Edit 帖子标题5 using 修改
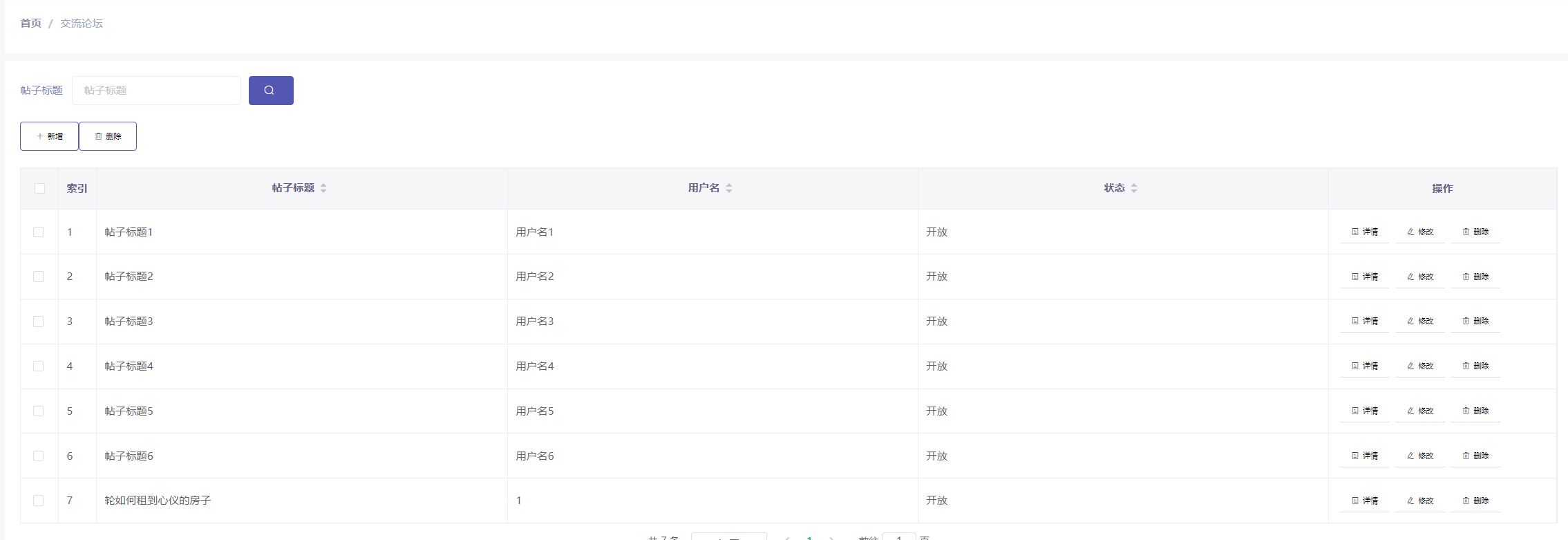 coord(1419,411)
